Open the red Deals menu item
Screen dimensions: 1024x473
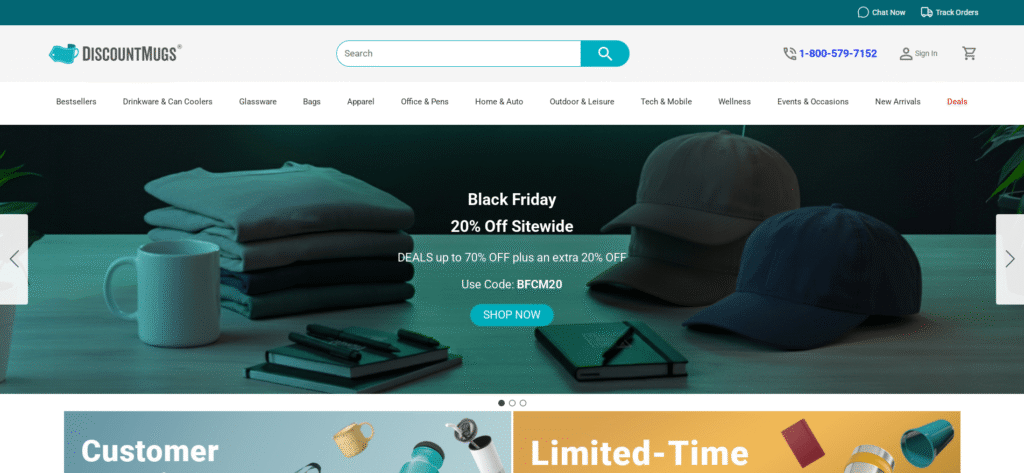tap(957, 102)
